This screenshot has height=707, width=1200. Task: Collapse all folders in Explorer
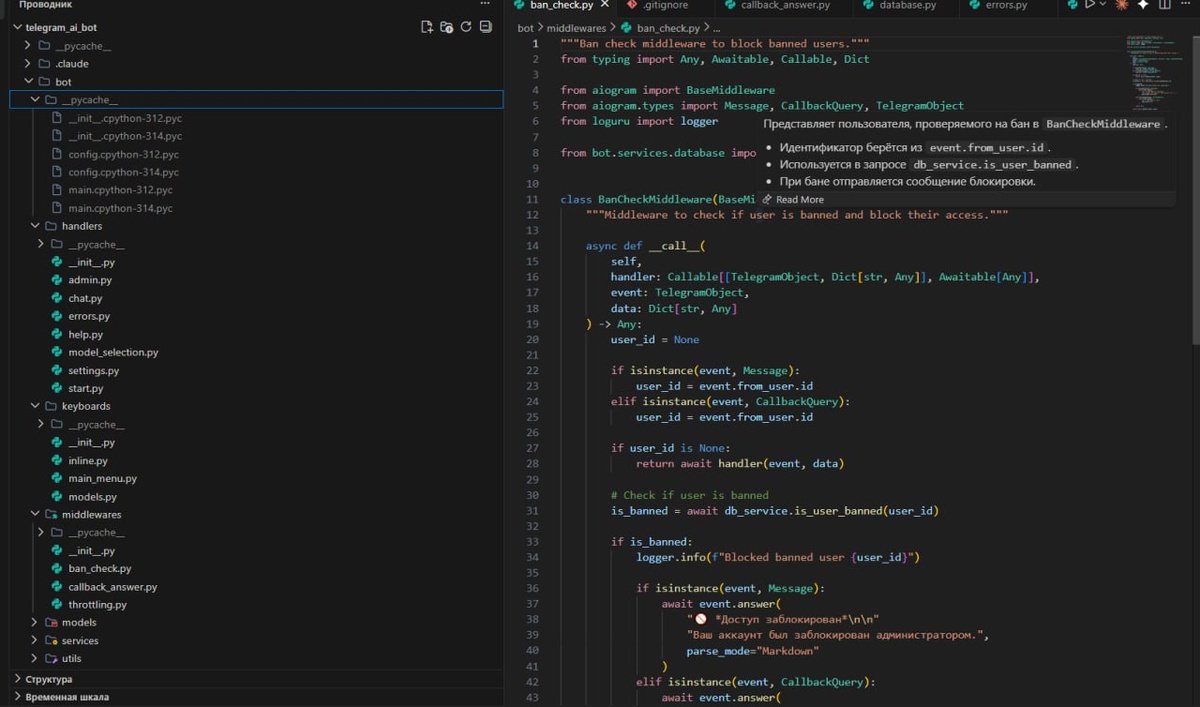tap(486, 27)
